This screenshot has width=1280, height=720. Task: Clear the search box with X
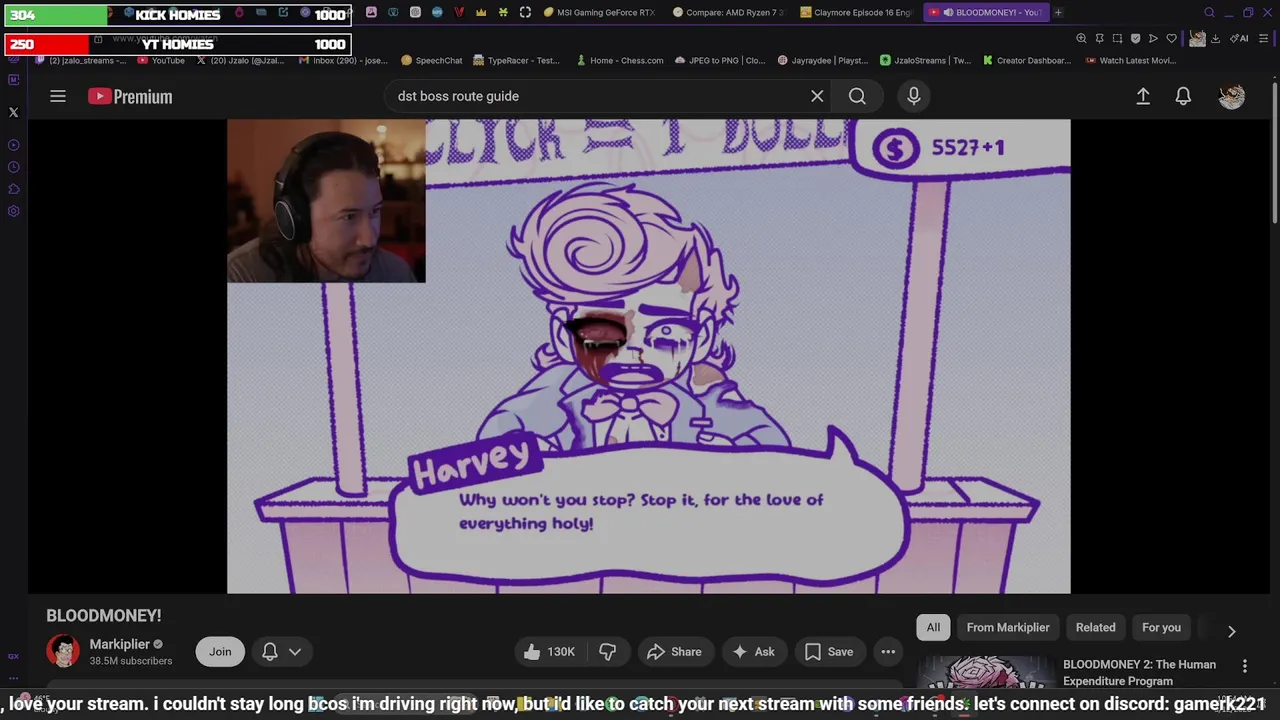coord(817,96)
